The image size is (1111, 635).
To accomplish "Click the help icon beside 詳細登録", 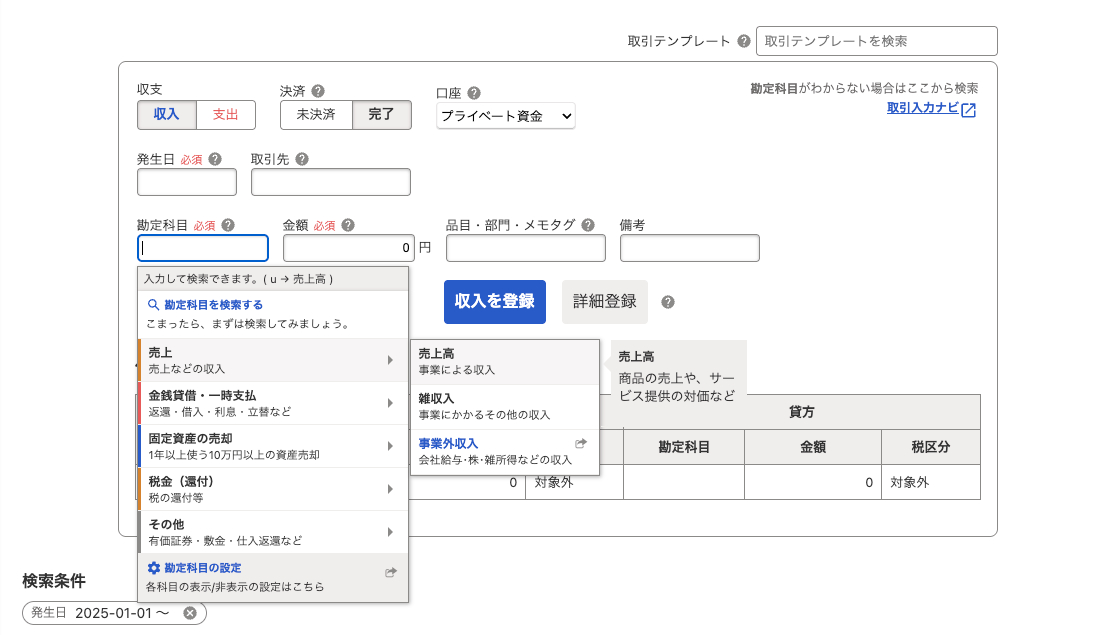I will pos(666,301).
